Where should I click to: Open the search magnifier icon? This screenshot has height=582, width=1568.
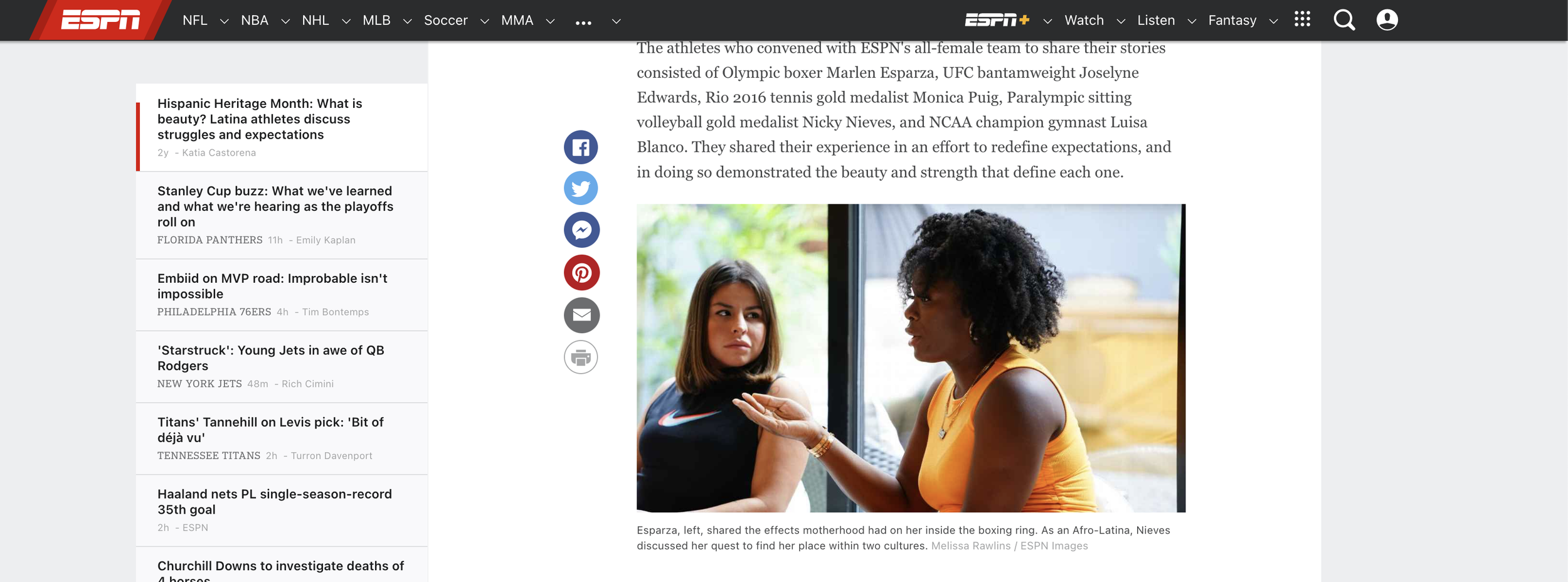[1344, 20]
